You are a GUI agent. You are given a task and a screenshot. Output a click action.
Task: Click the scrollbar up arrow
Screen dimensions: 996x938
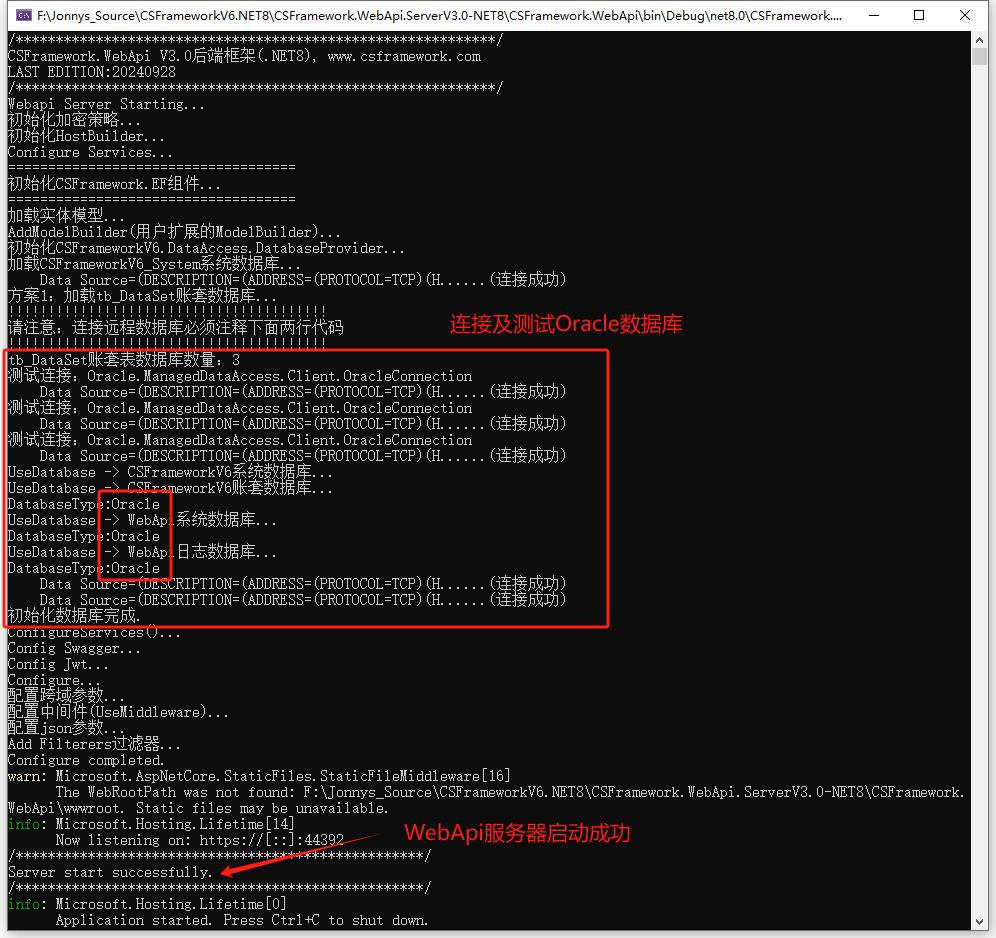(981, 39)
